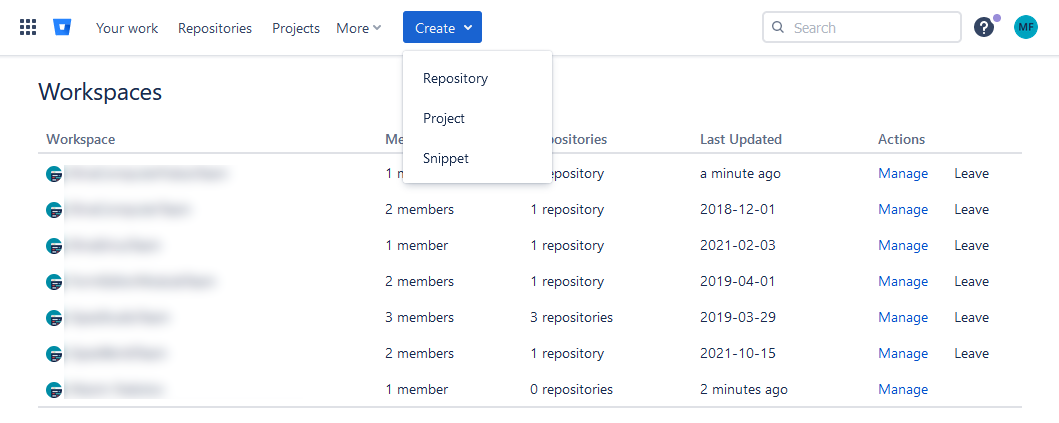Click the Actions column header
Screen dimensions: 1059x423
(x=902, y=139)
